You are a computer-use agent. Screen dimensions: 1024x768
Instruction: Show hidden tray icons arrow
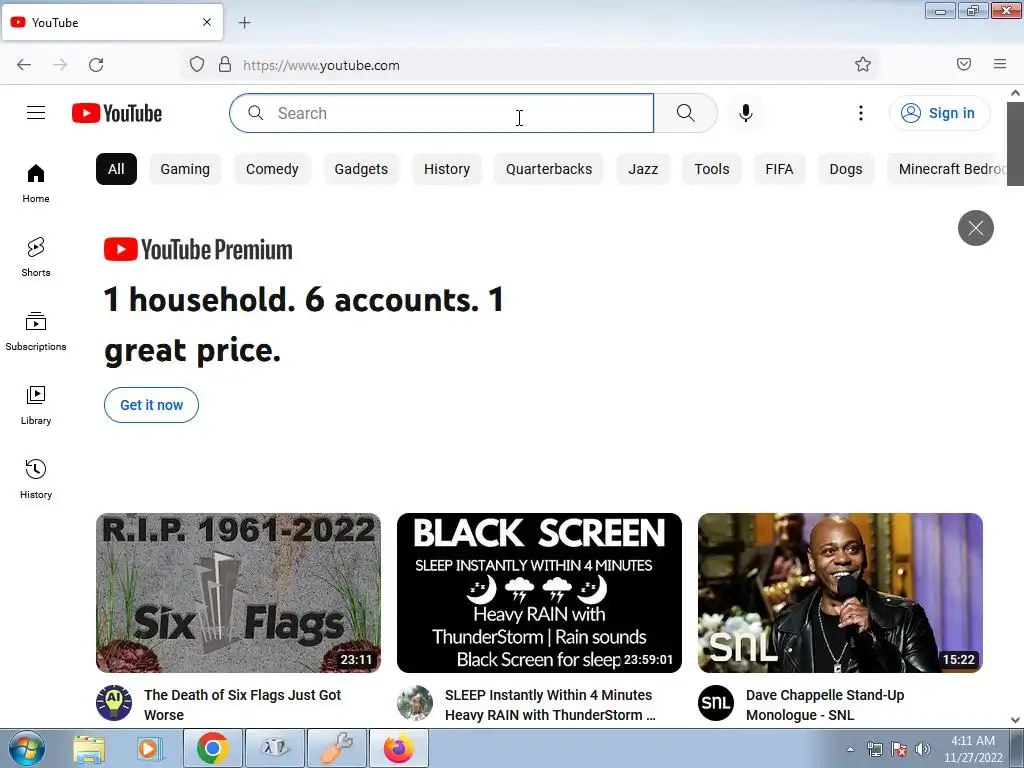[850, 749]
